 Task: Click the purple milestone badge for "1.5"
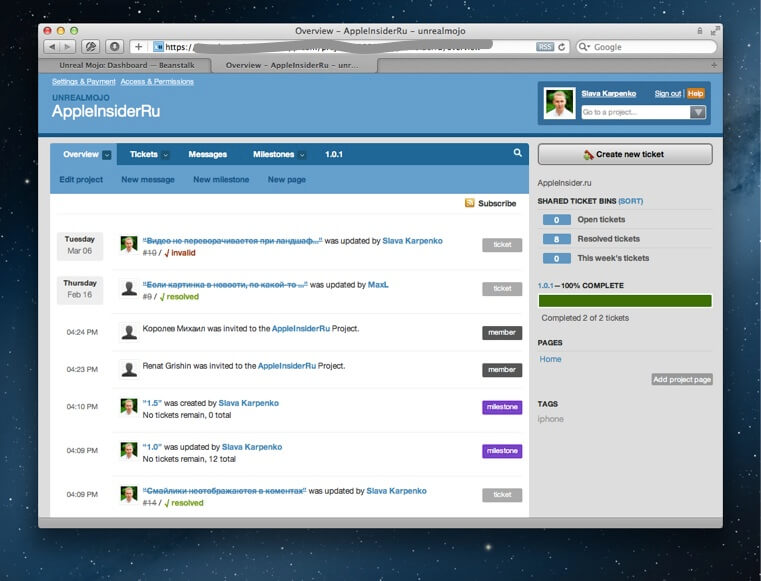click(x=502, y=407)
